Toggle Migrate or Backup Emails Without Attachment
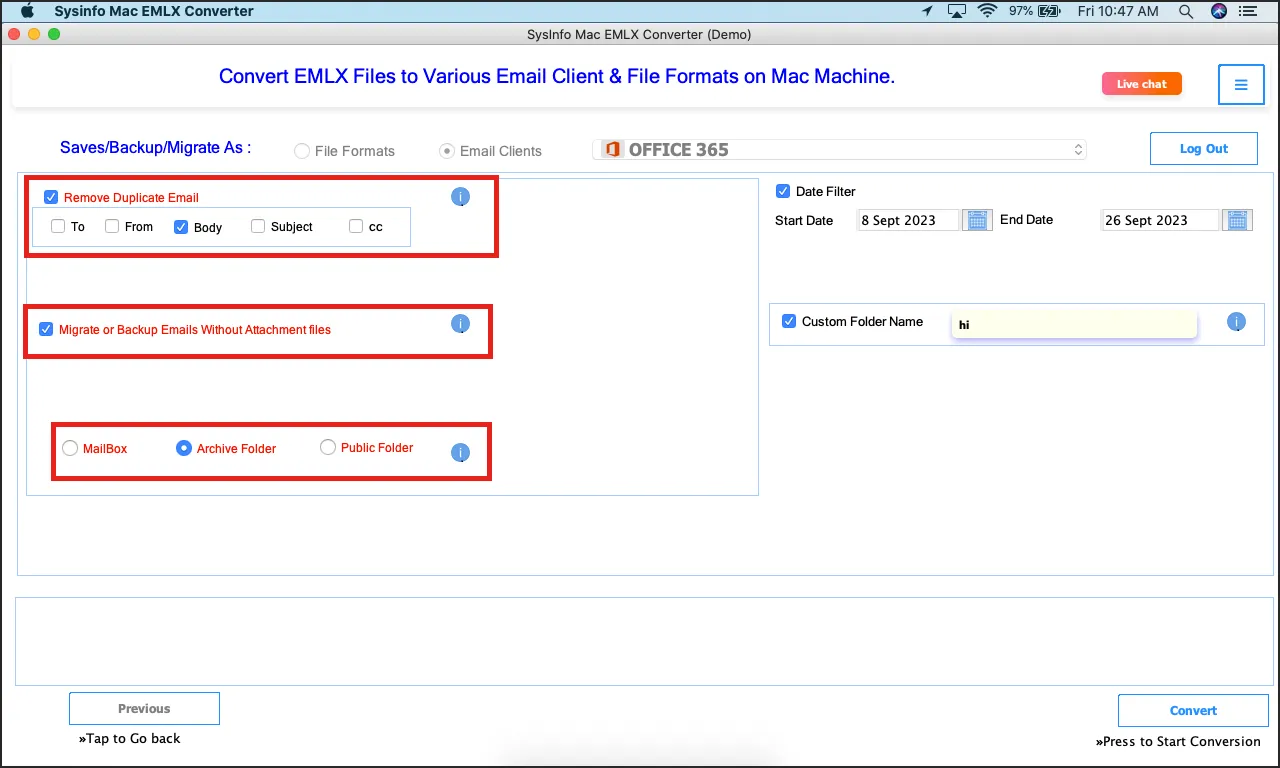The height and width of the screenshot is (768, 1280). [46, 329]
